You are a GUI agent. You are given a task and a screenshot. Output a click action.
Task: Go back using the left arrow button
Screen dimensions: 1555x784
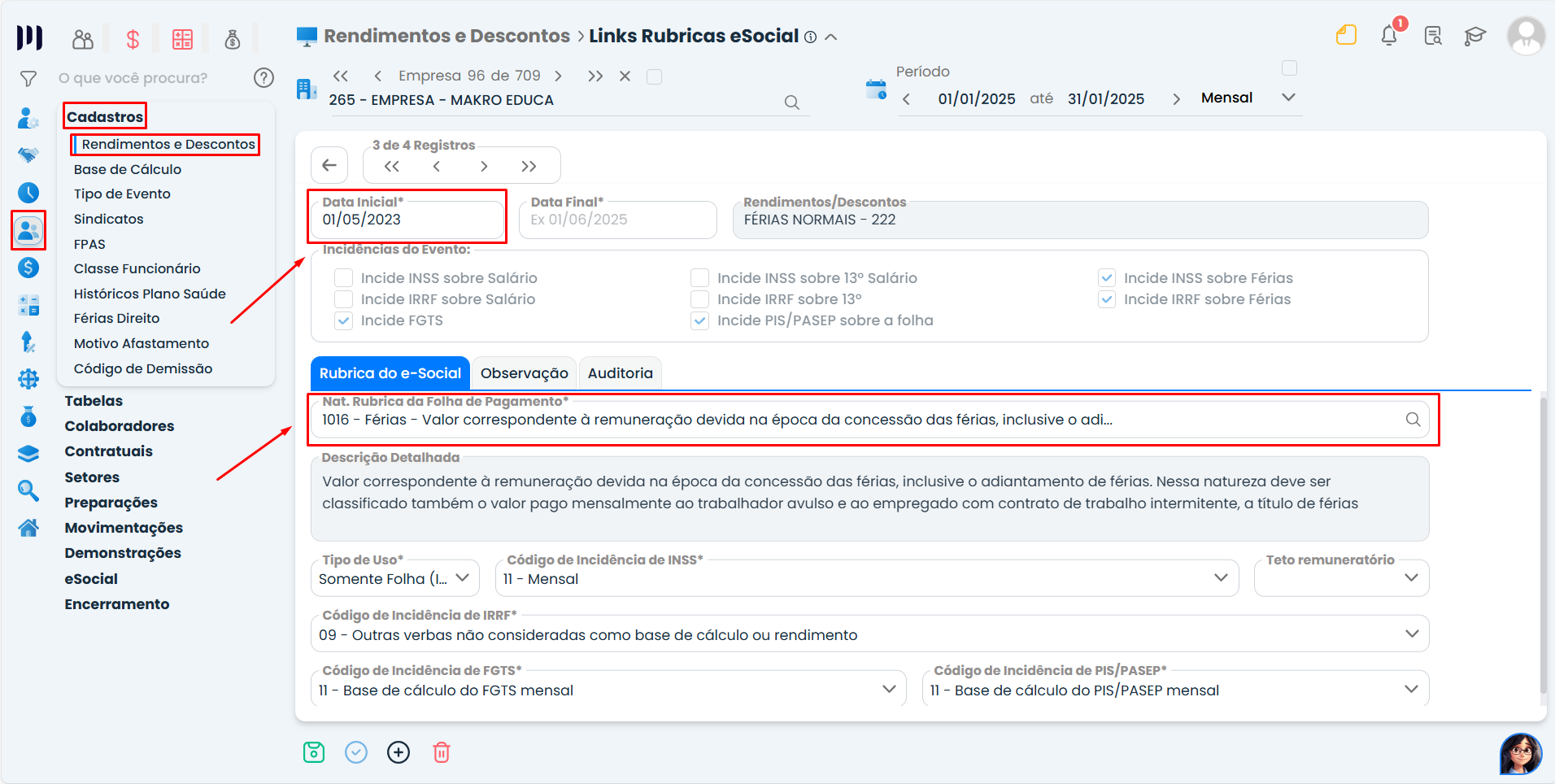pyautogui.click(x=329, y=165)
